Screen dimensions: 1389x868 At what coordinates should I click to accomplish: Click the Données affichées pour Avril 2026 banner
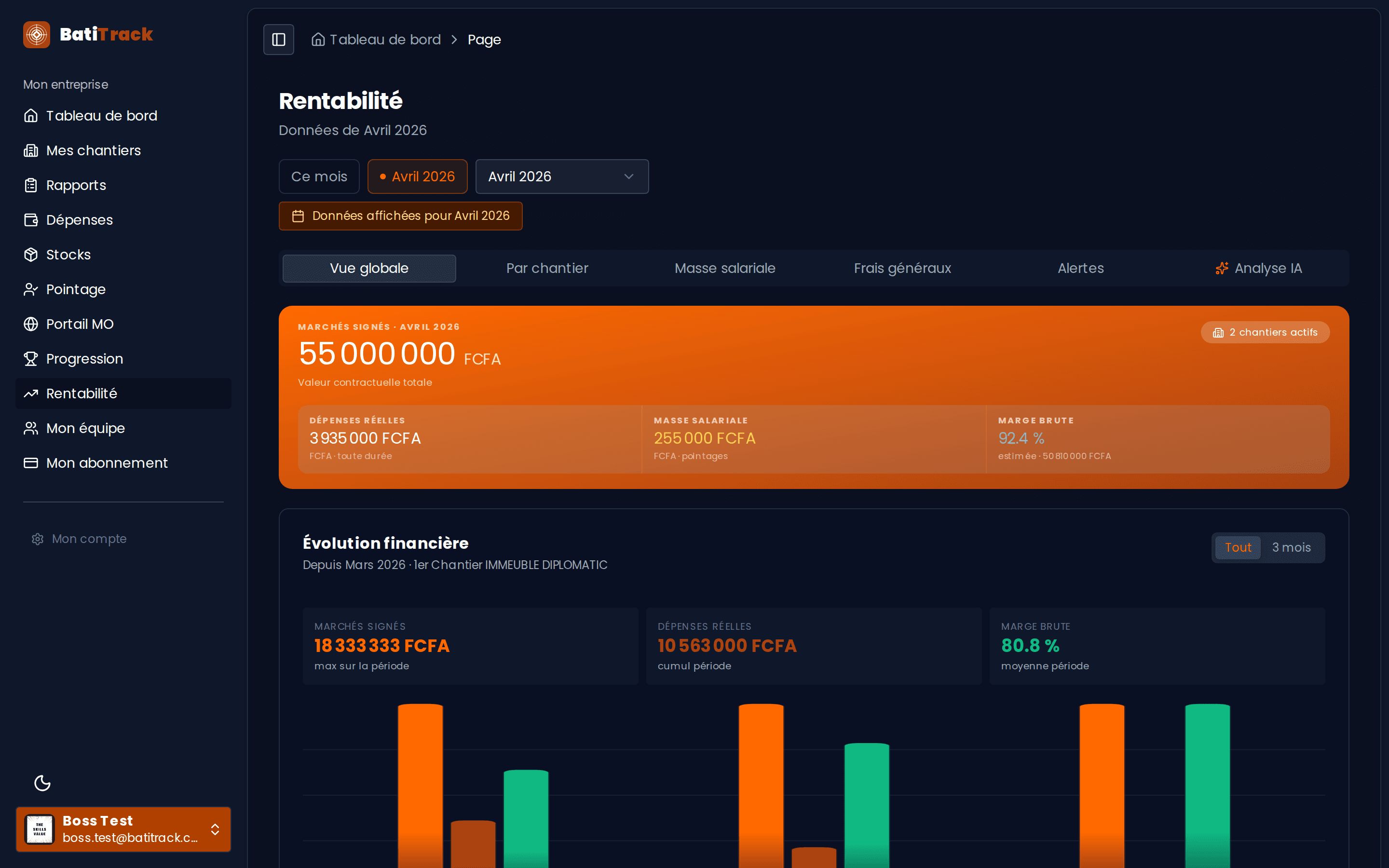pos(401,216)
